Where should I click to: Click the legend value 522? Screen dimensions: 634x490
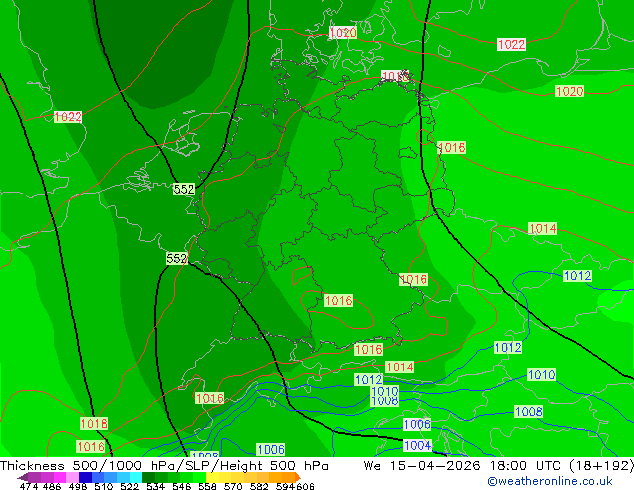point(129,486)
